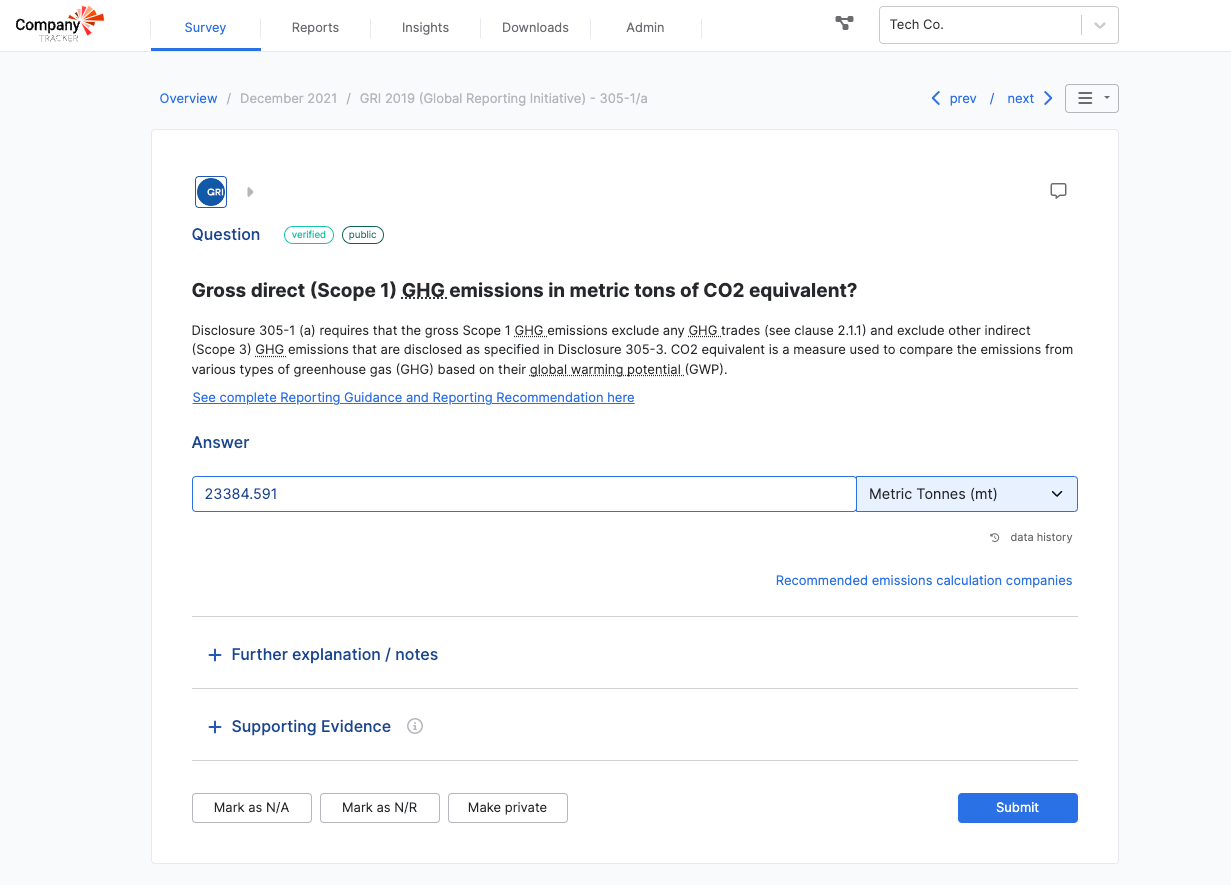Screen dimensions: 1231x885
Task: Submit the emissions answer
Action: click(x=1017, y=807)
